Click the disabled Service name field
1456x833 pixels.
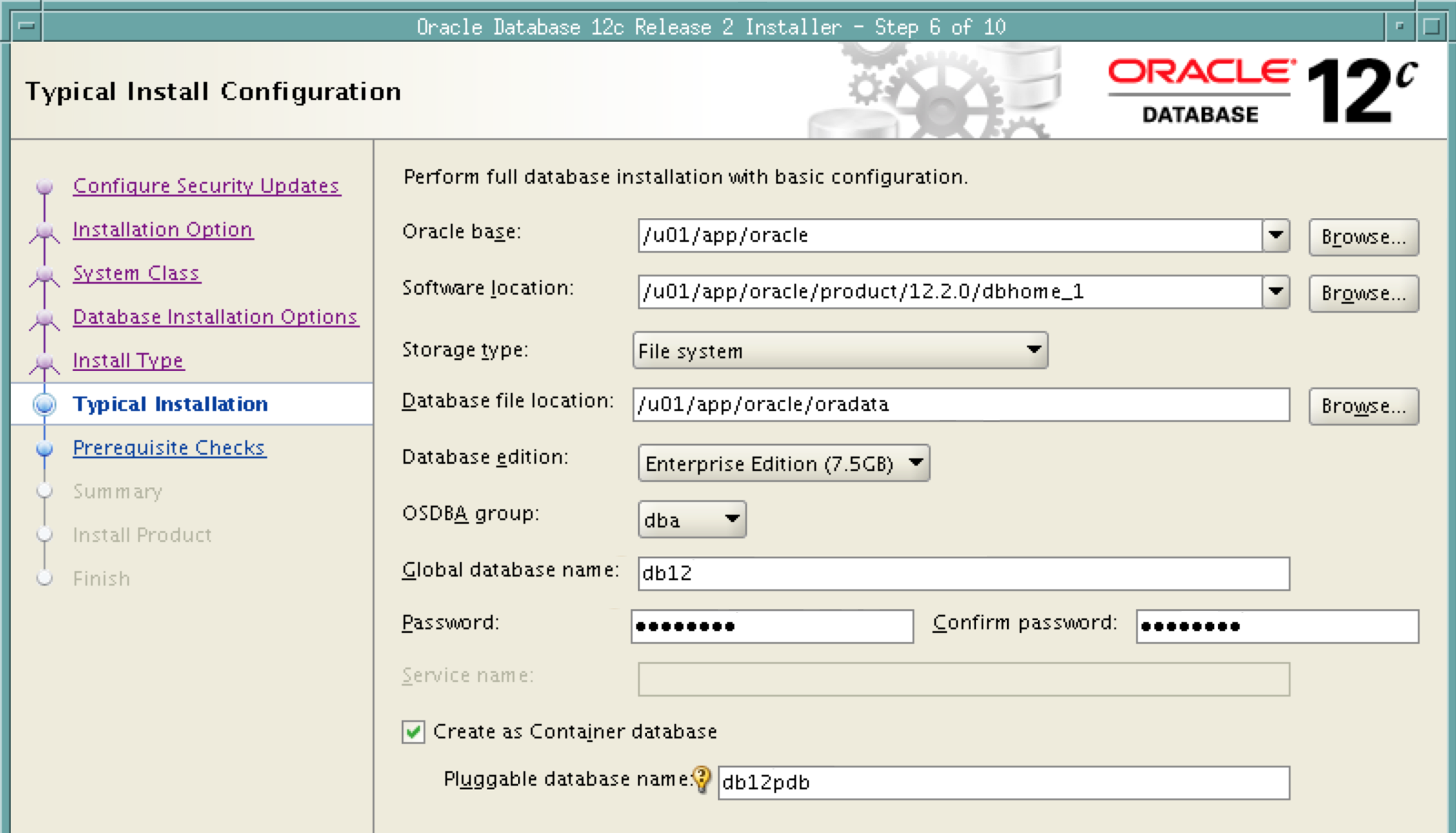tap(963, 679)
